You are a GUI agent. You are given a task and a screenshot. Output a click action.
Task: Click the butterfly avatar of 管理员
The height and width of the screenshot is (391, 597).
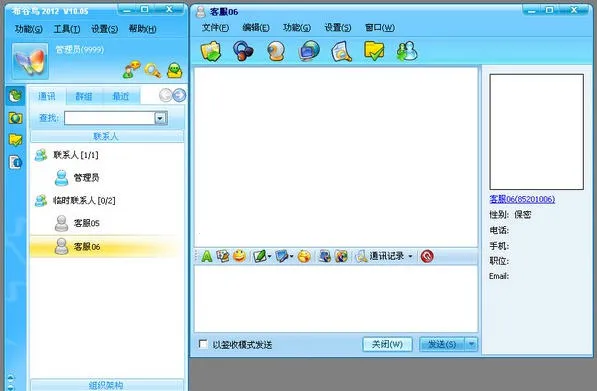tap(30, 61)
